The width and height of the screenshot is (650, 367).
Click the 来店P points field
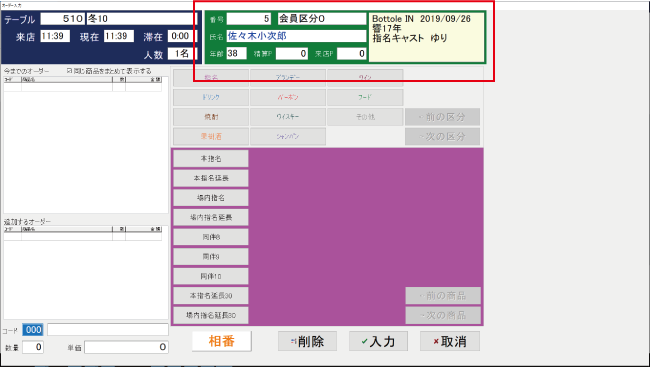(x=352, y=53)
